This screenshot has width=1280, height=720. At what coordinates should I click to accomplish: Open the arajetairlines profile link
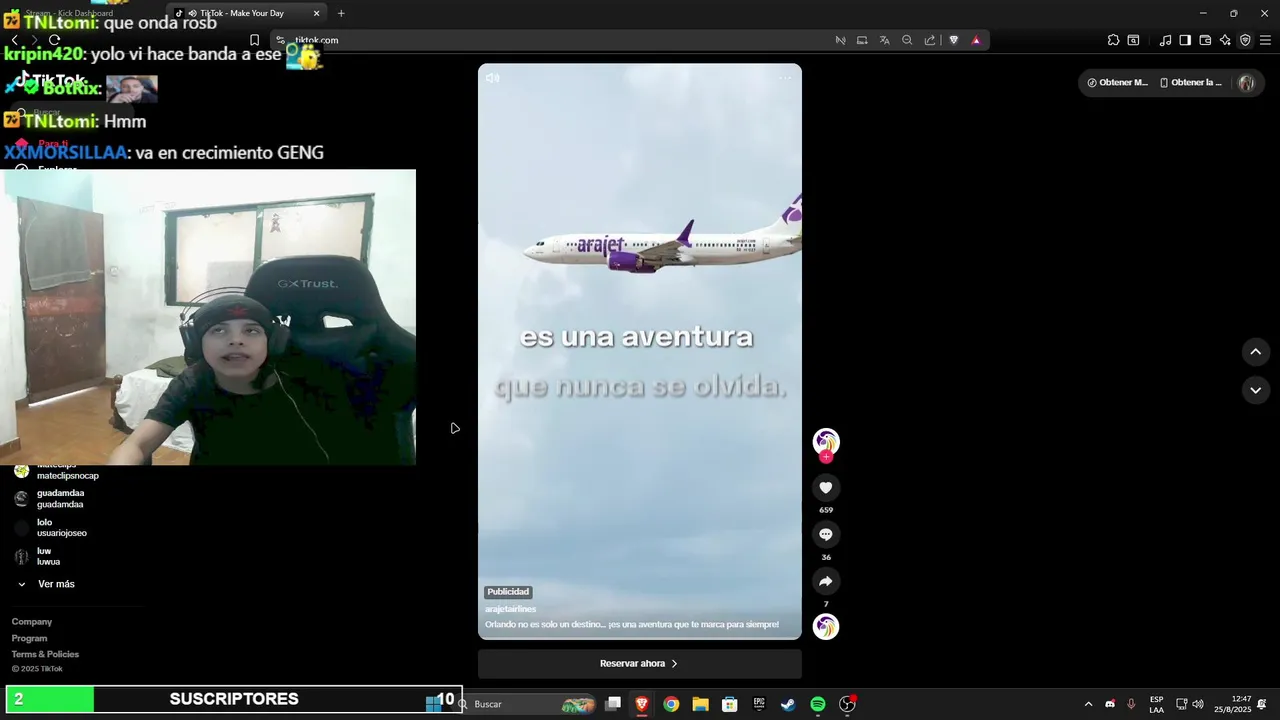tap(510, 609)
